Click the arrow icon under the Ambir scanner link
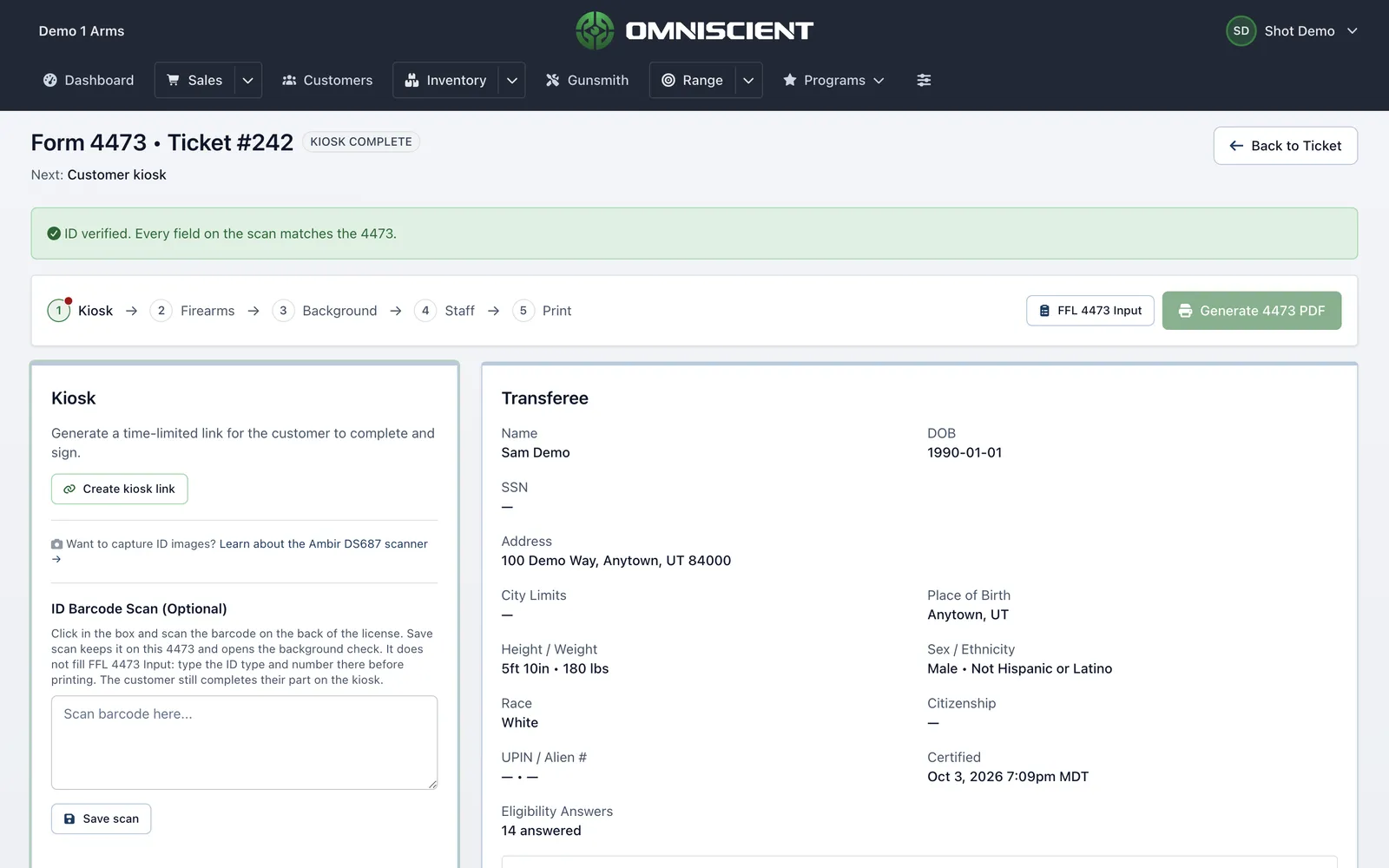 click(x=56, y=559)
